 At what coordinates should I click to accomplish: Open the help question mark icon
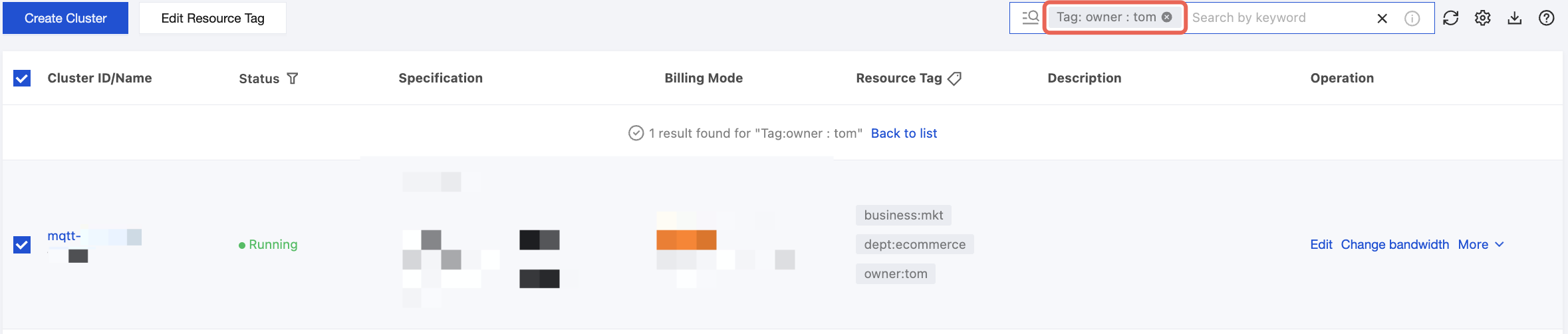1546,18
